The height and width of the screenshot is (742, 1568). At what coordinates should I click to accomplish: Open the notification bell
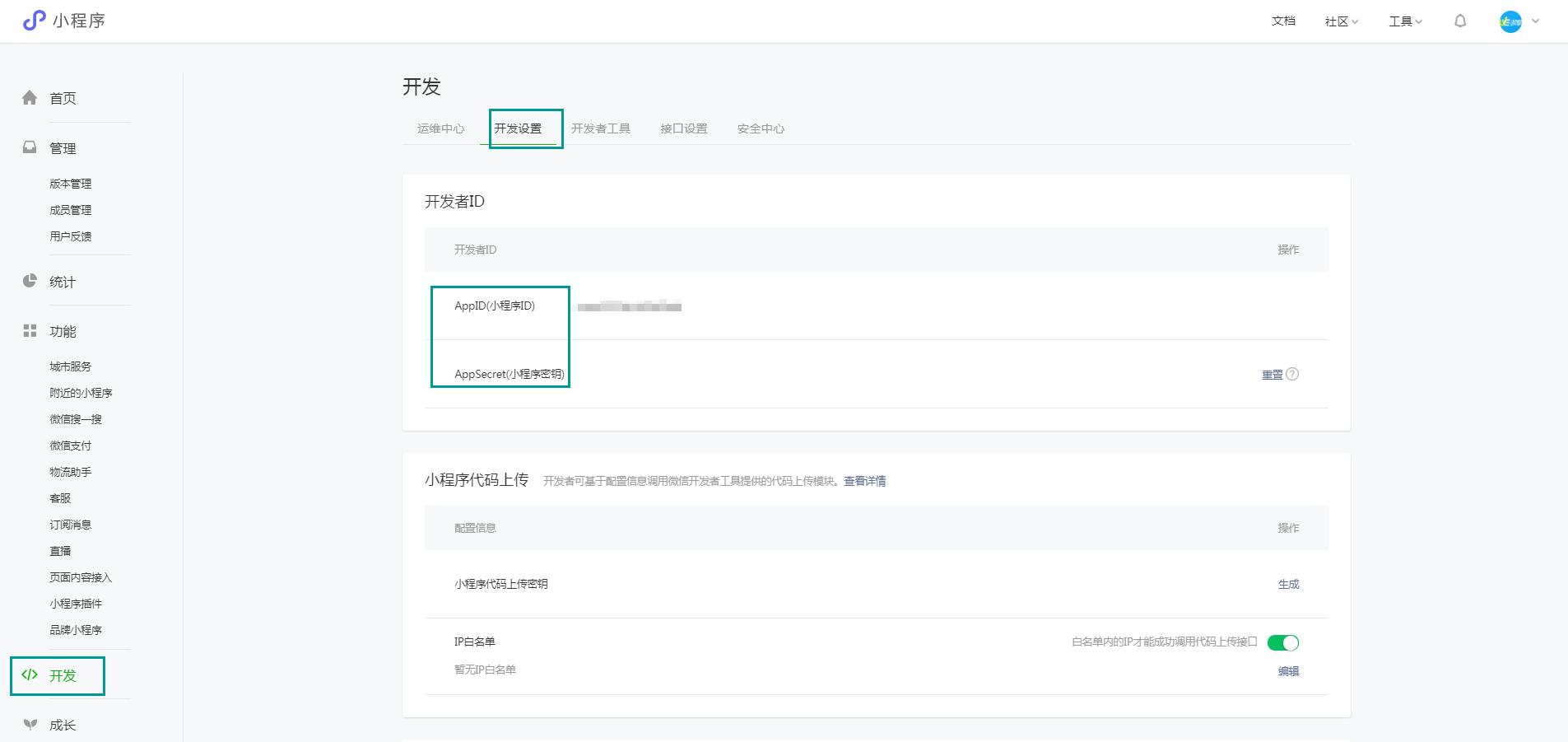tap(1460, 21)
